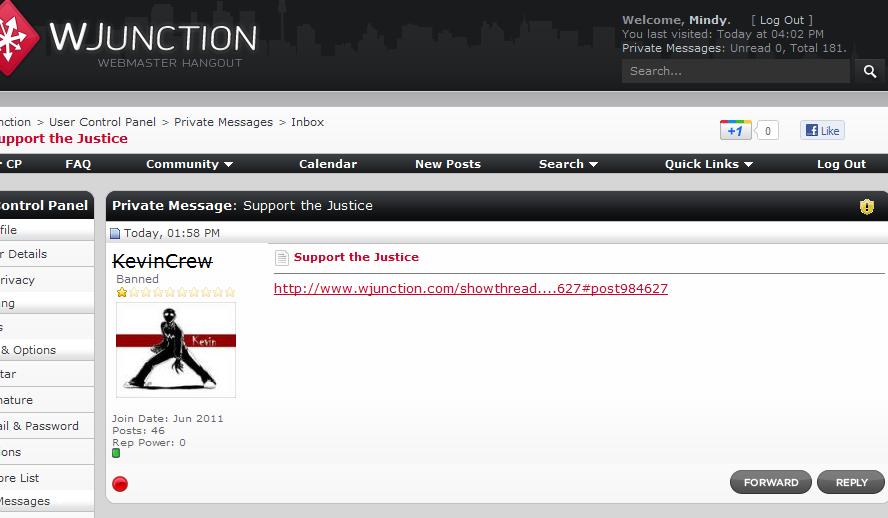Image resolution: width=888 pixels, height=518 pixels.
Task: Click the red offline status icon
Action: click(x=120, y=484)
